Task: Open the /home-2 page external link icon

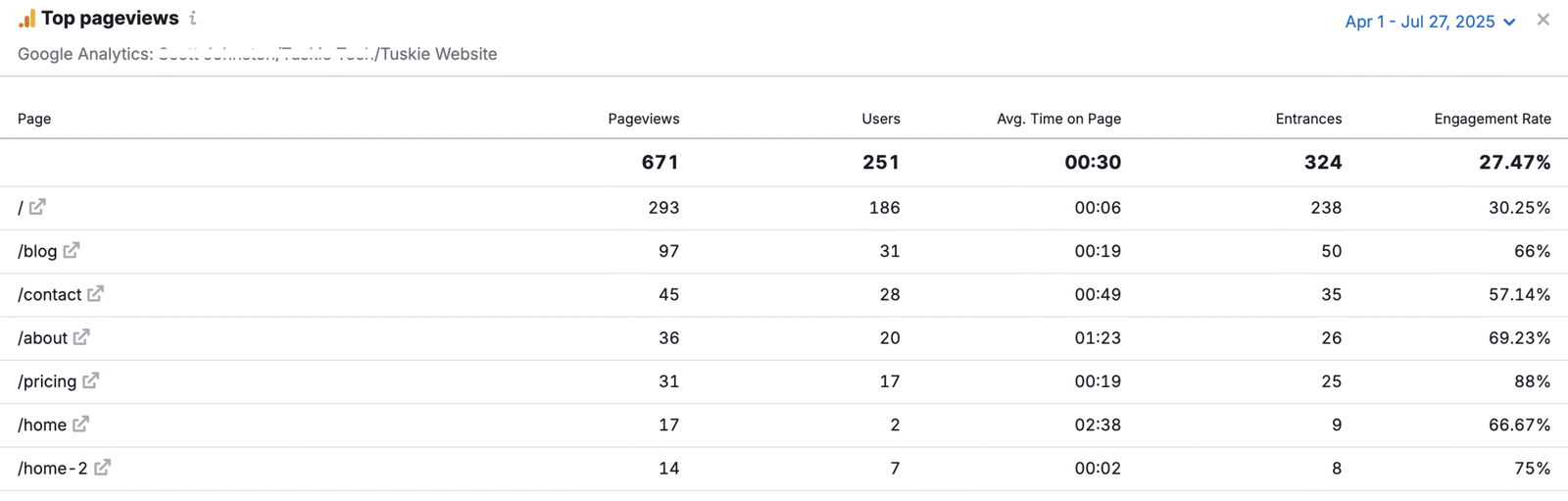Action: [102, 468]
